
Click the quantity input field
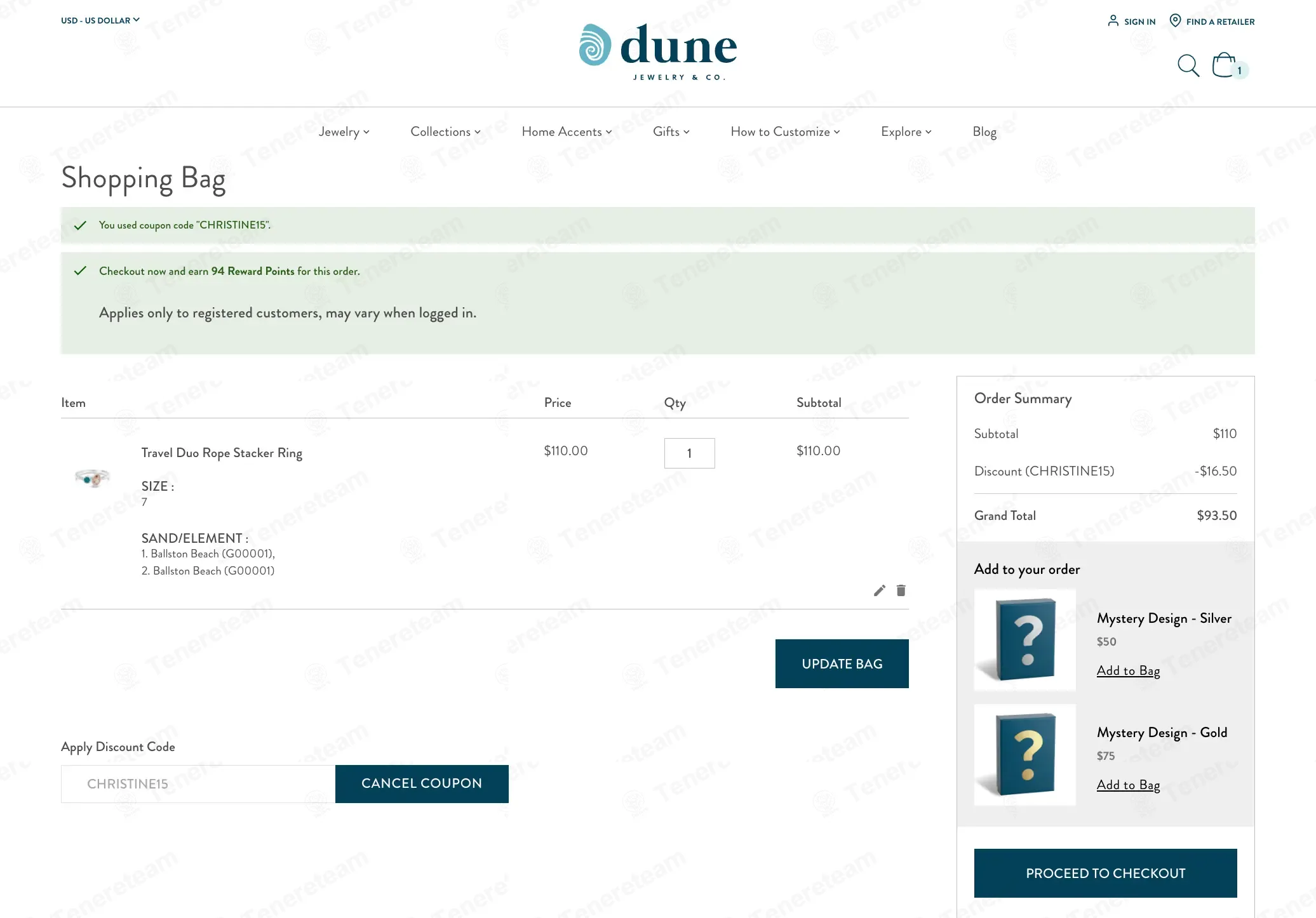[689, 453]
